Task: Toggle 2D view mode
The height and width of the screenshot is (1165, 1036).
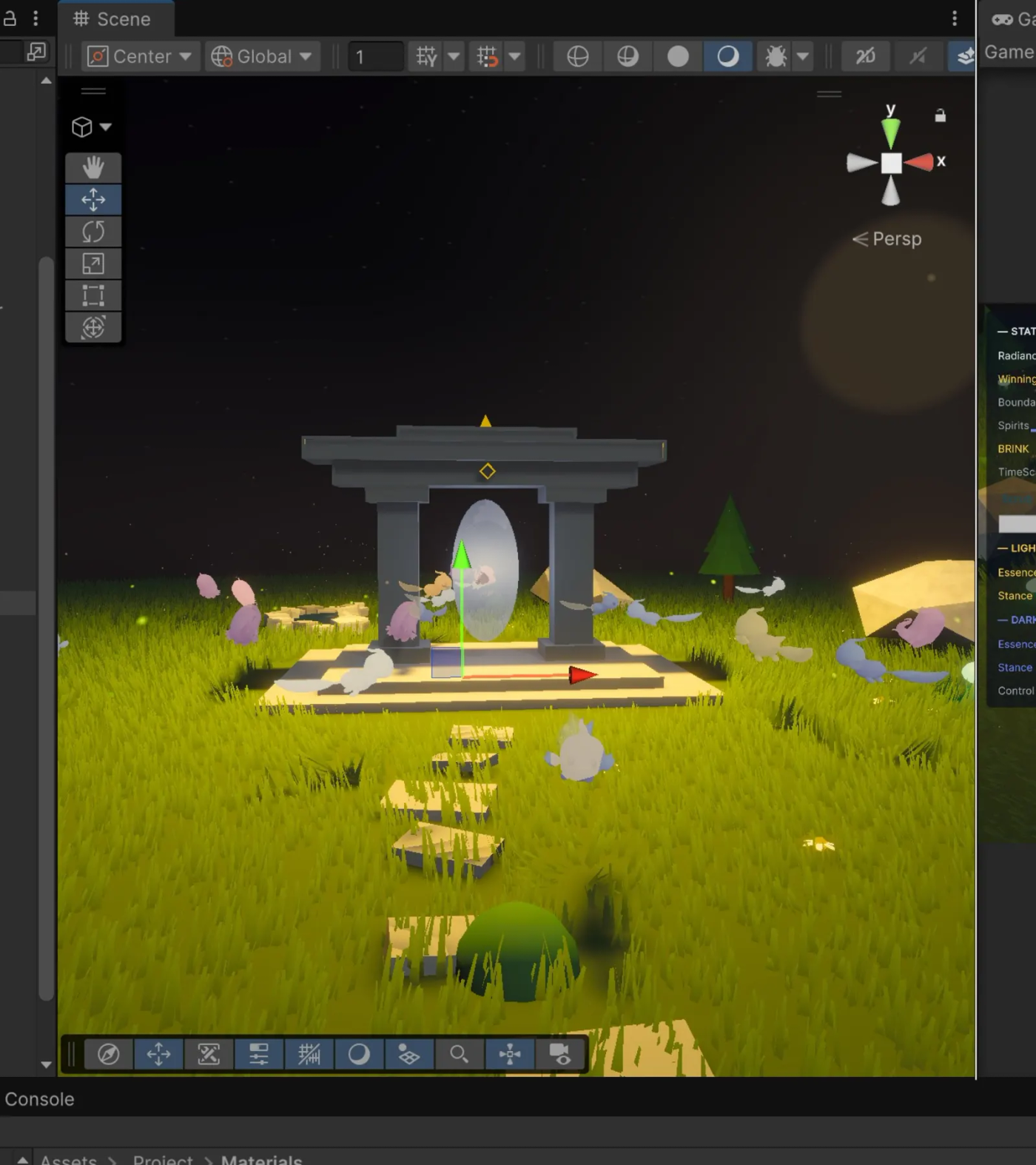Action: 865,56
